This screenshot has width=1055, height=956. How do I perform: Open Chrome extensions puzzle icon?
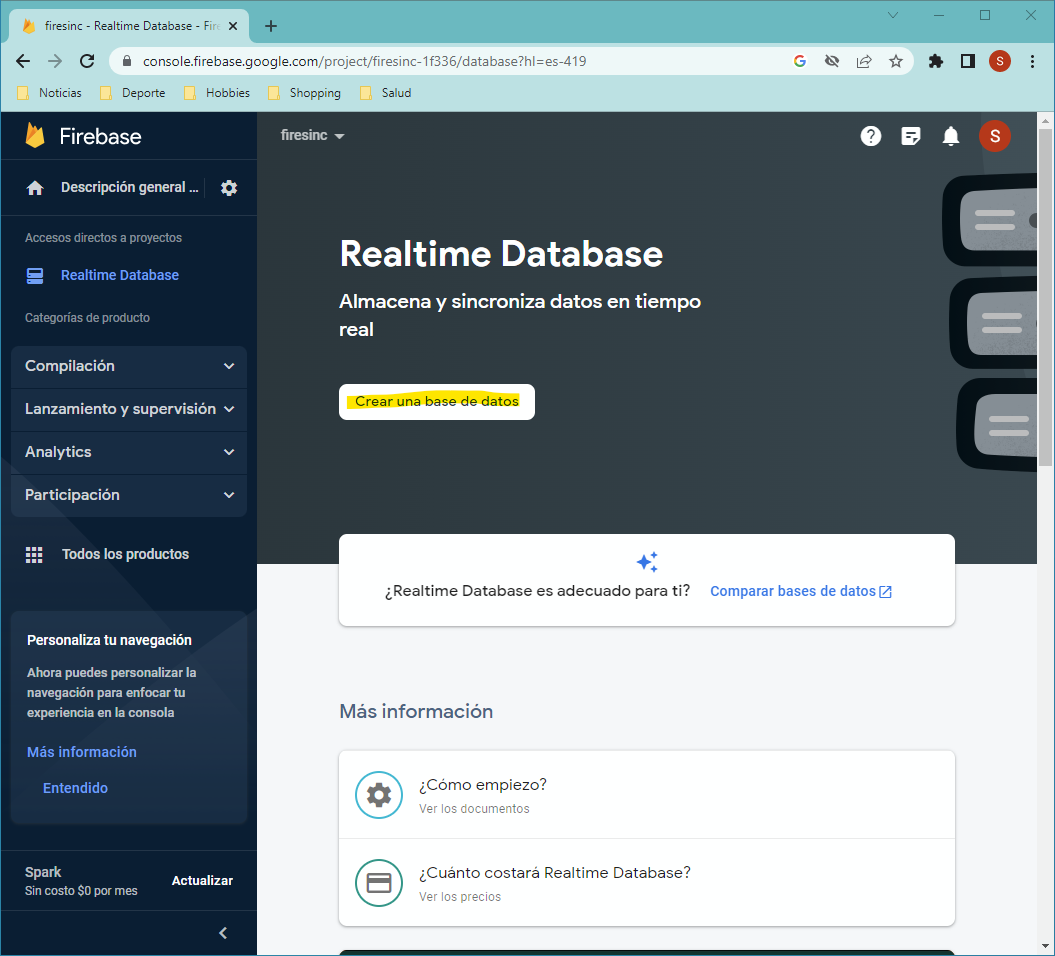coord(935,61)
